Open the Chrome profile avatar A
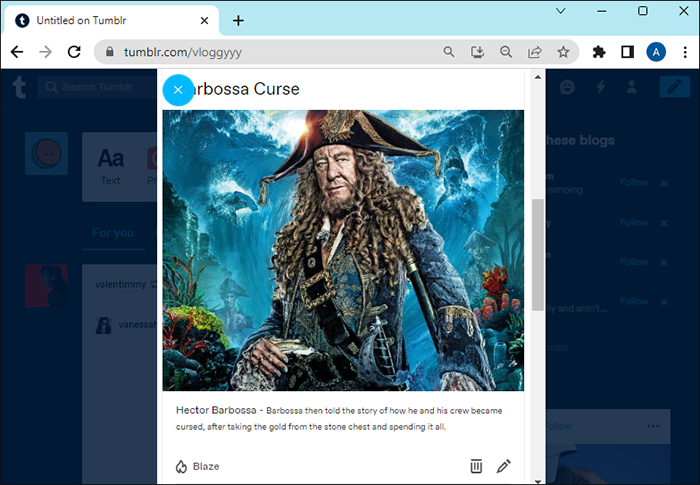700x485 pixels. click(x=656, y=52)
